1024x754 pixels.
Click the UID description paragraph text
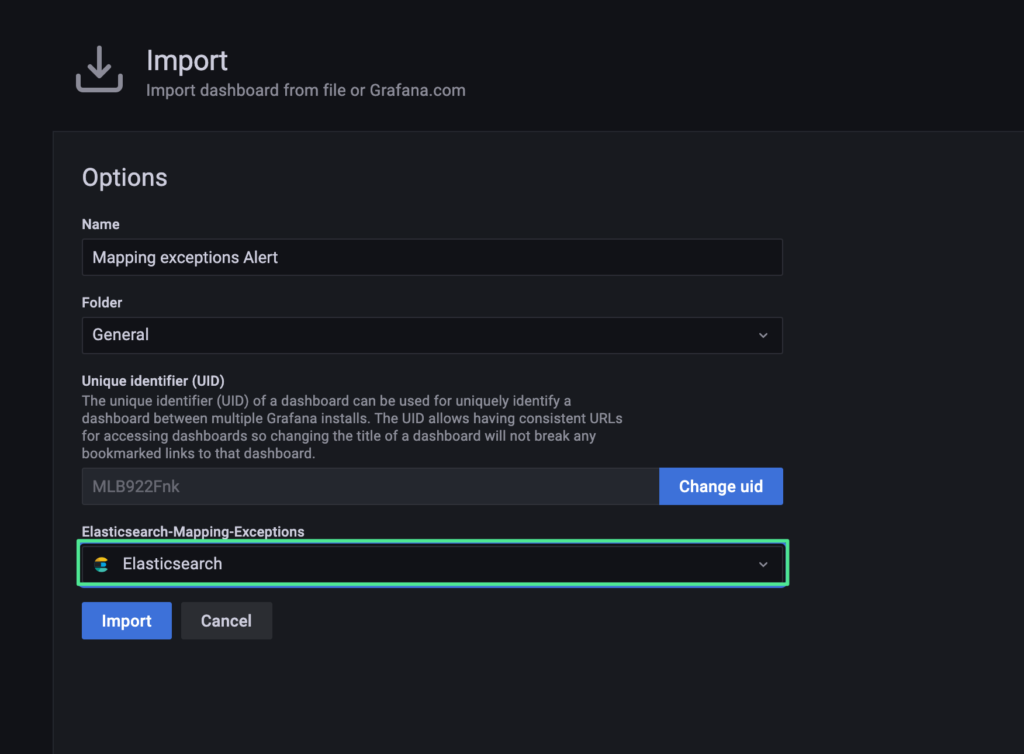352,427
